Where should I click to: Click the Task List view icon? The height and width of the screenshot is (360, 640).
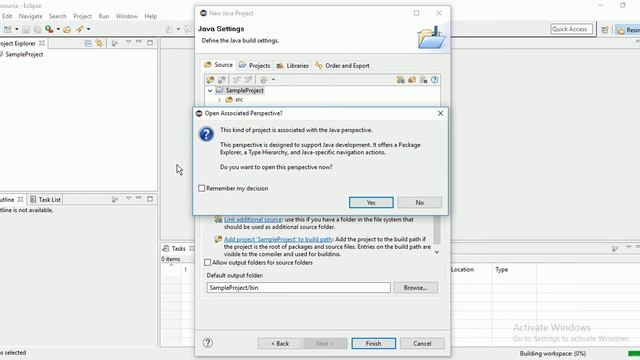coord(33,199)
